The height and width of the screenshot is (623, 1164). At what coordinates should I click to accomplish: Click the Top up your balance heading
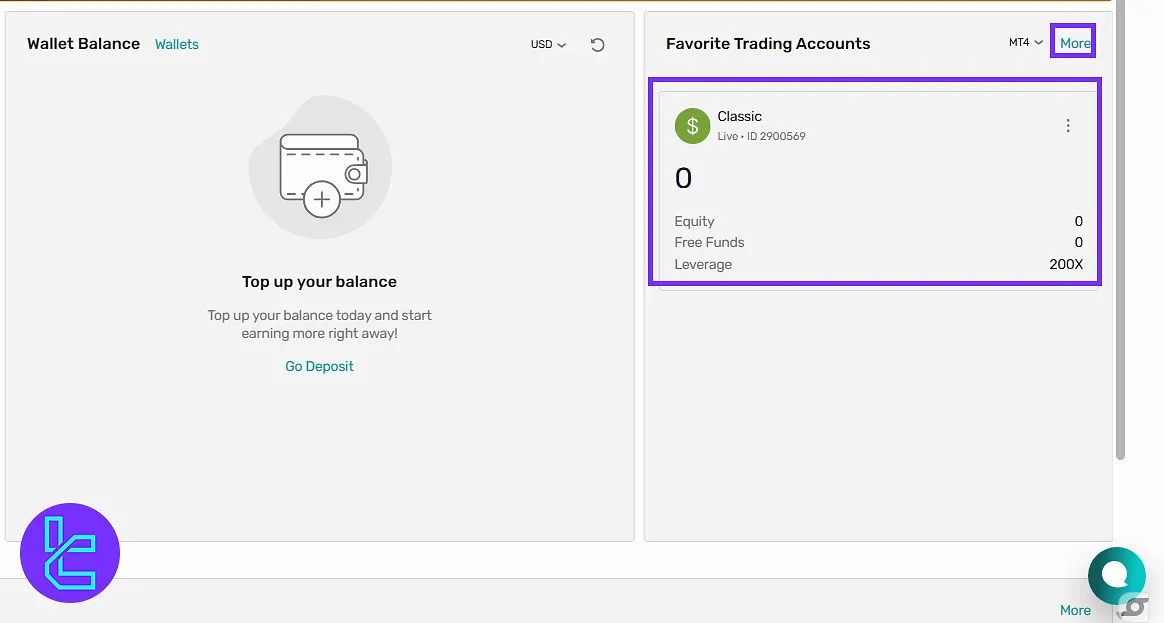[x=319, y=282]
